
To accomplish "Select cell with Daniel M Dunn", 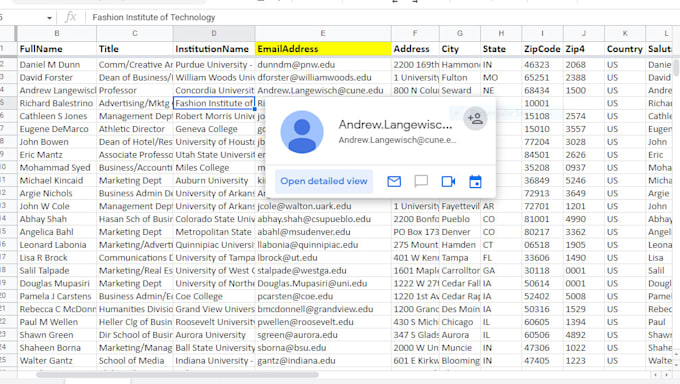I will click(x=57, y=65).
